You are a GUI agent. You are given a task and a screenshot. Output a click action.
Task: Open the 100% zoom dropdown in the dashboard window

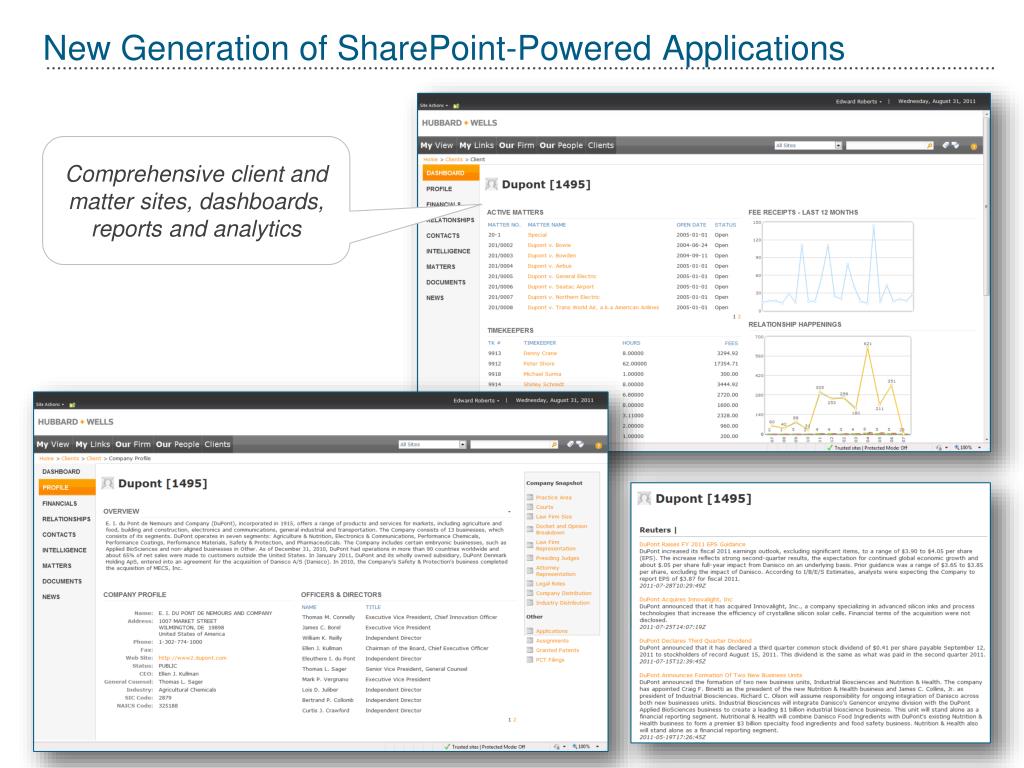click(x=979, y=447)
